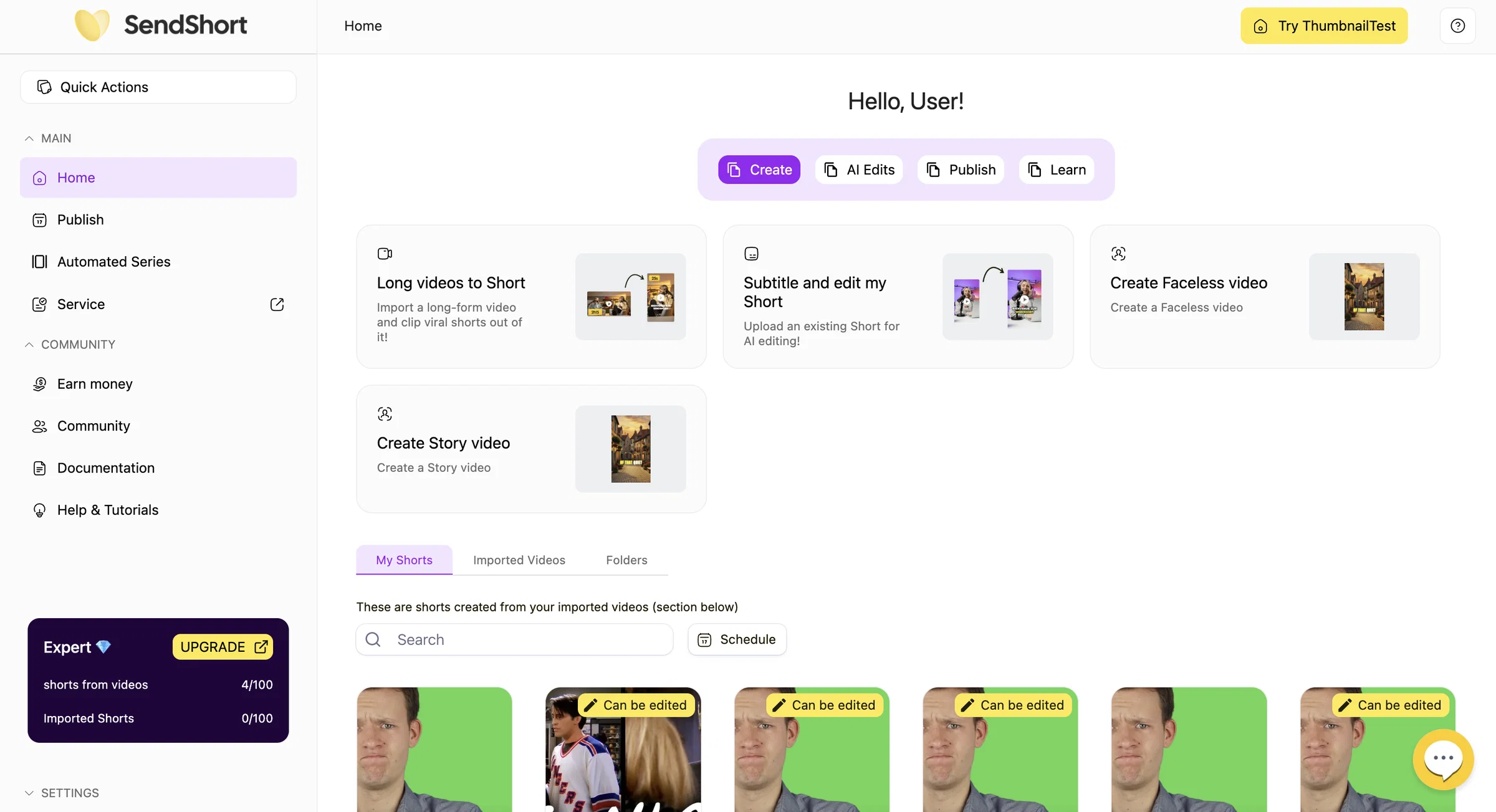Select the Learn toggle button

pos(1056,170)
